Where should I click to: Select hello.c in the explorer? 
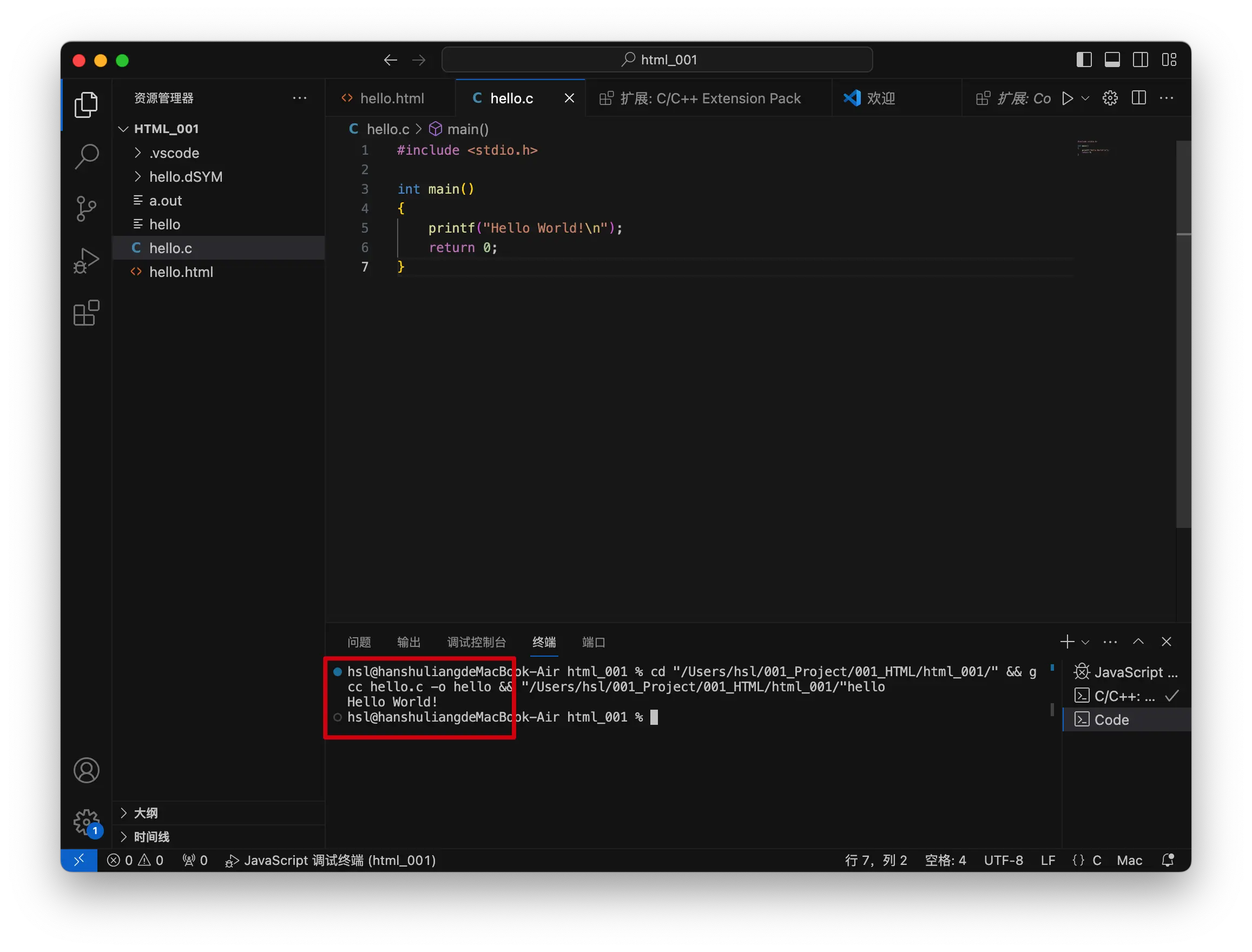point(218,248)
